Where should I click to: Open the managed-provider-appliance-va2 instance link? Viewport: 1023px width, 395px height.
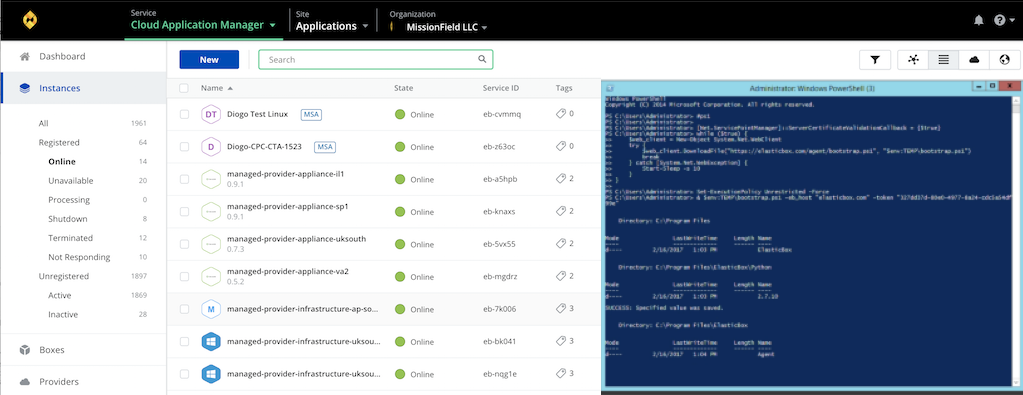(288, 271)
